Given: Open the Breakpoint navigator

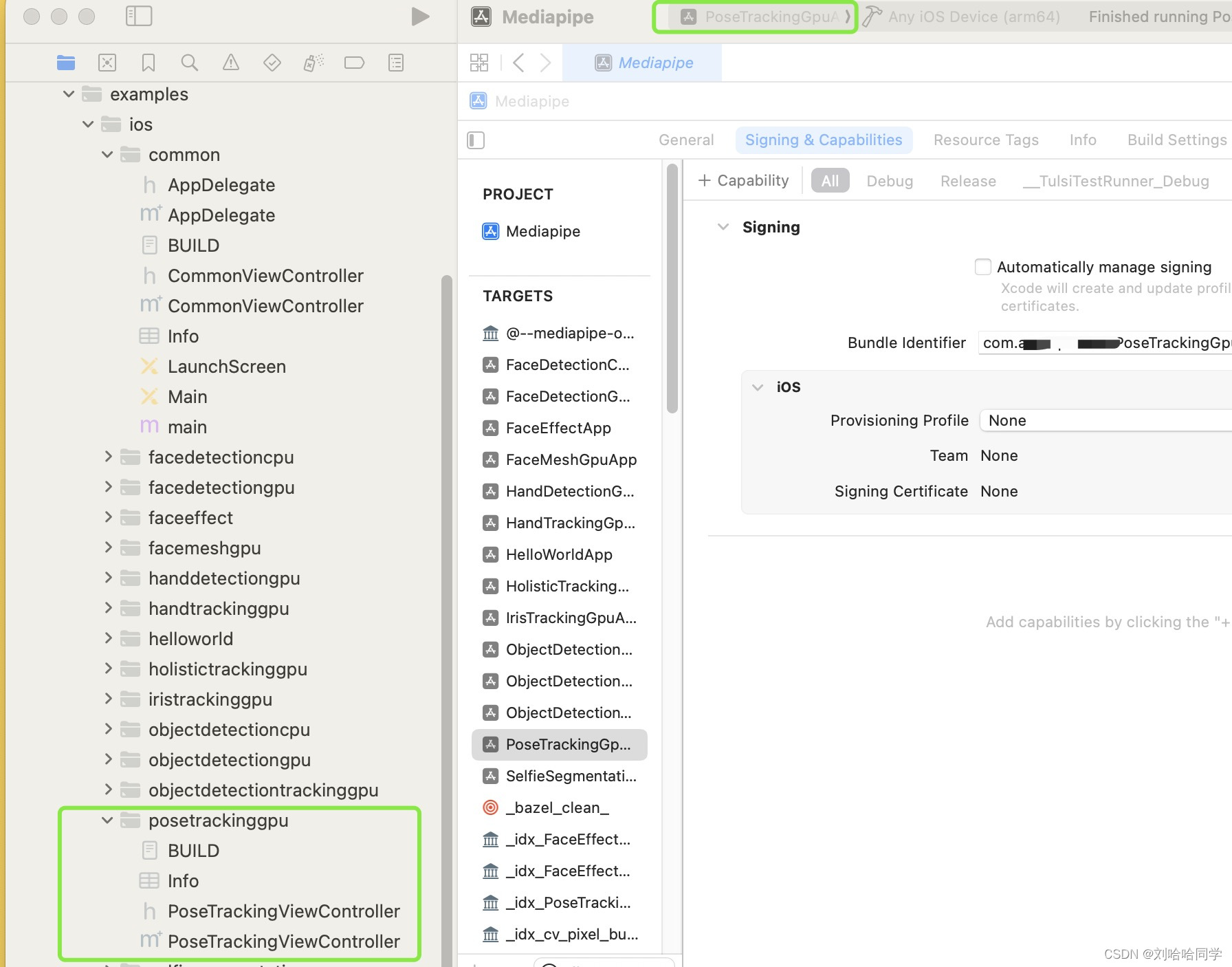Looking at the screenshot, I should pos(355,63).
